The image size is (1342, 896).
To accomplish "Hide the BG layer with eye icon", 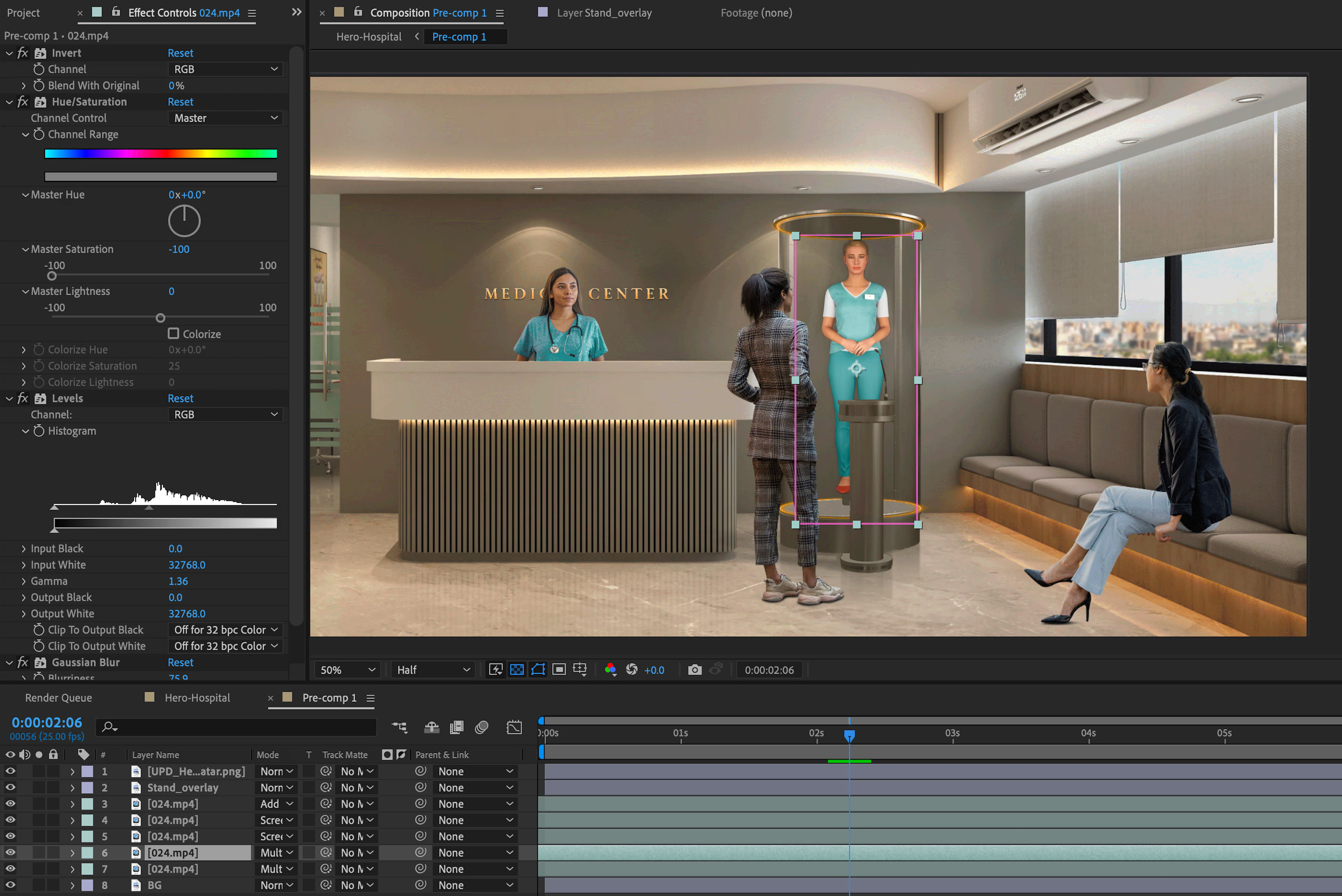I will 10,885.
